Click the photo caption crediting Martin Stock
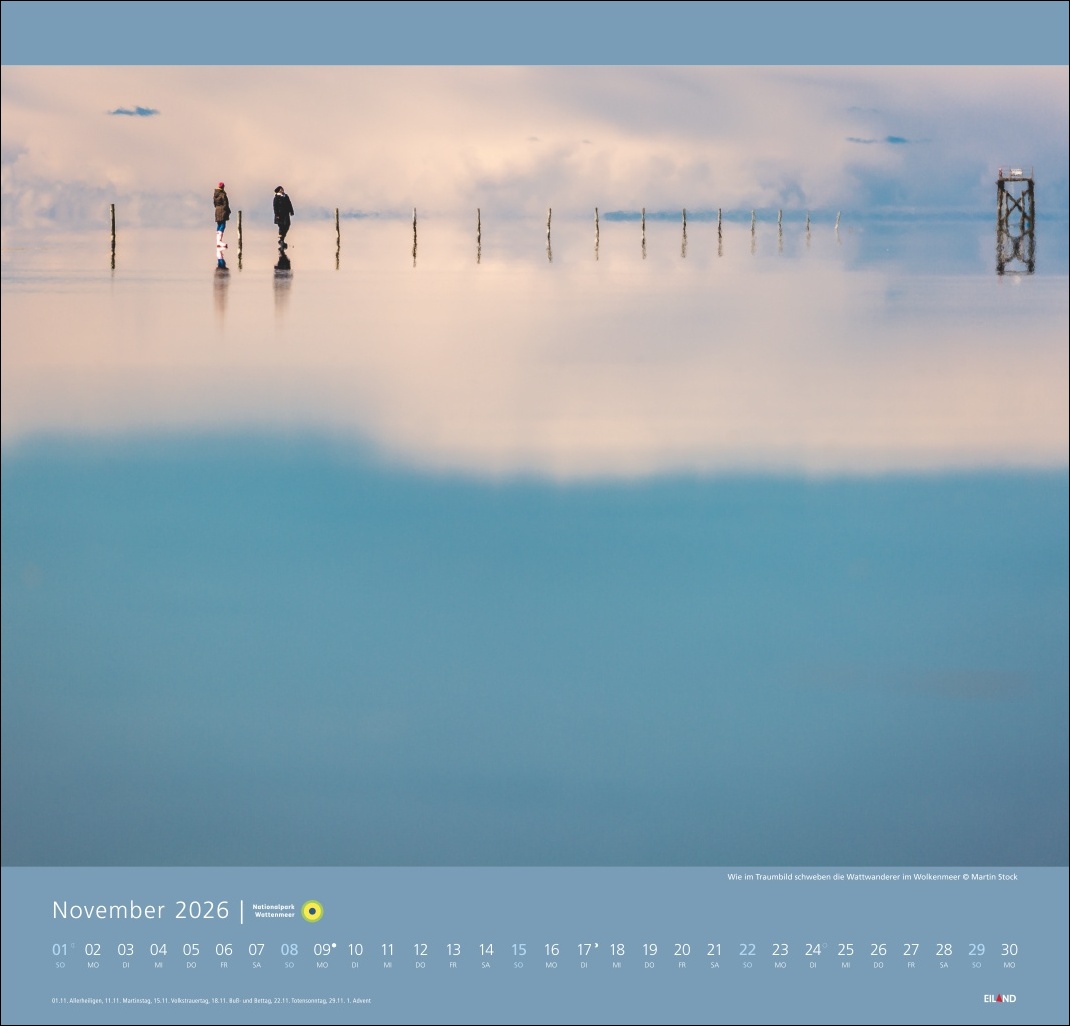Image resolution: width=1070 pixels, height=1026 pixels. pyautogui.click(x=871, y=877)
